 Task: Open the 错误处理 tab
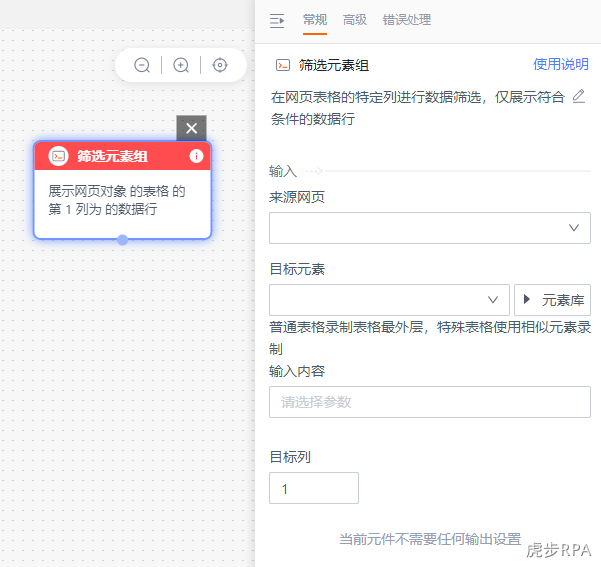click(x=407, y=20)
